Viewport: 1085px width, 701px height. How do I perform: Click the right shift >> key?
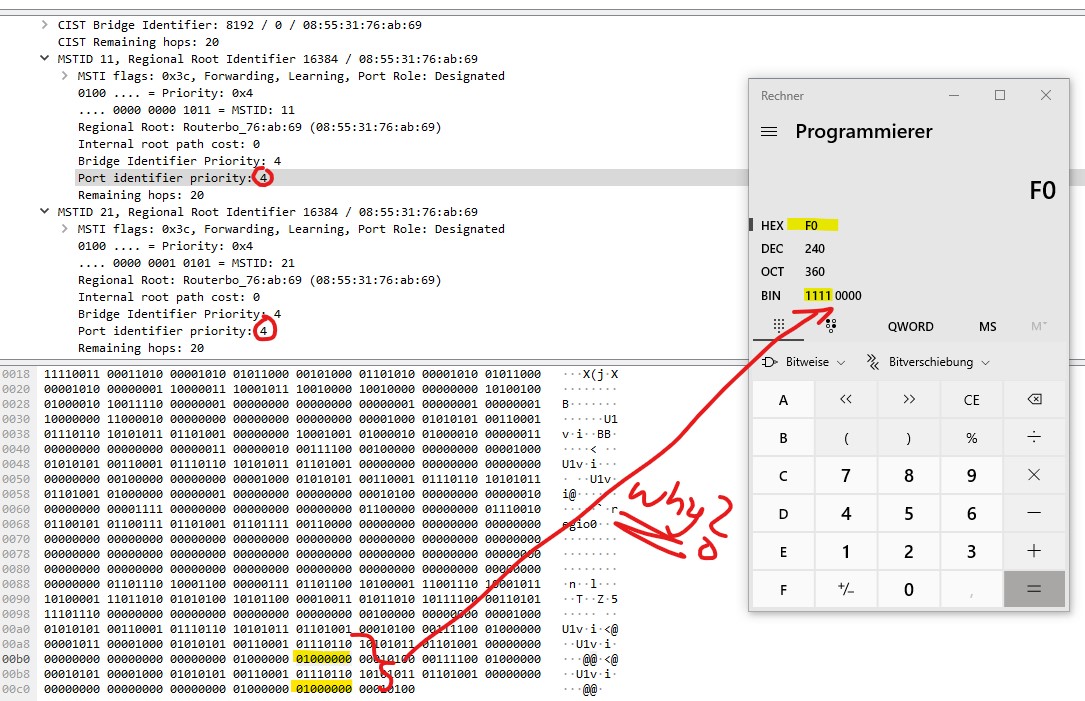pos(909,400)
